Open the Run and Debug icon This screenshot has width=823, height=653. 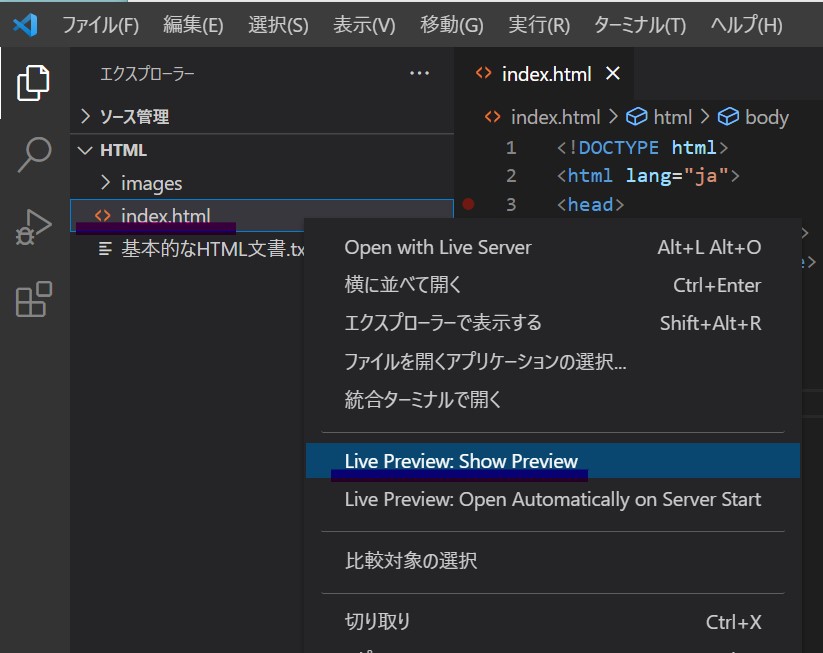(x=33, y=227)
